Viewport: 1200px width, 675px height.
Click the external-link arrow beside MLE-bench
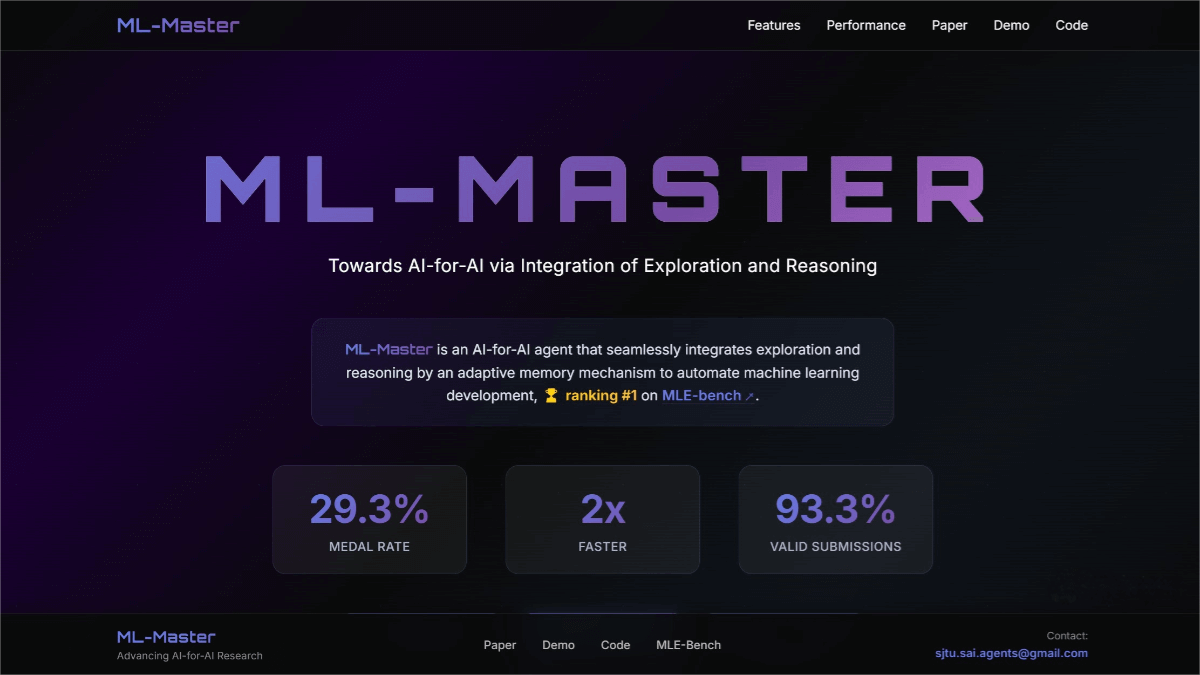pos(747,395)
